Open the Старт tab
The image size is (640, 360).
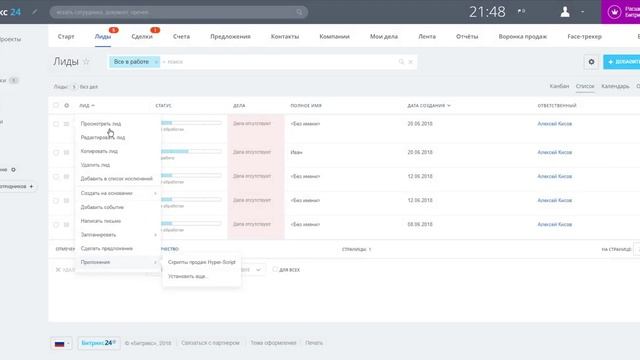tap(66, 37)
